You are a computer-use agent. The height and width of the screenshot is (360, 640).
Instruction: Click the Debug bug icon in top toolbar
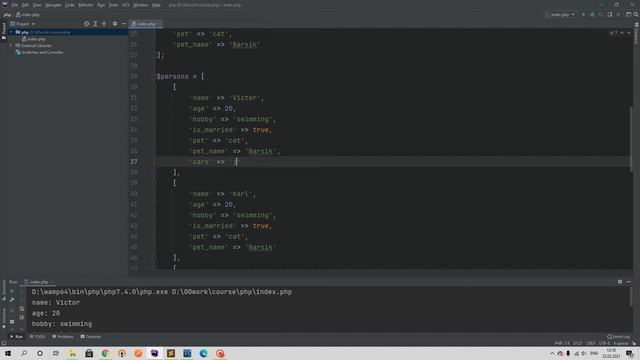[x=592, y=14]
